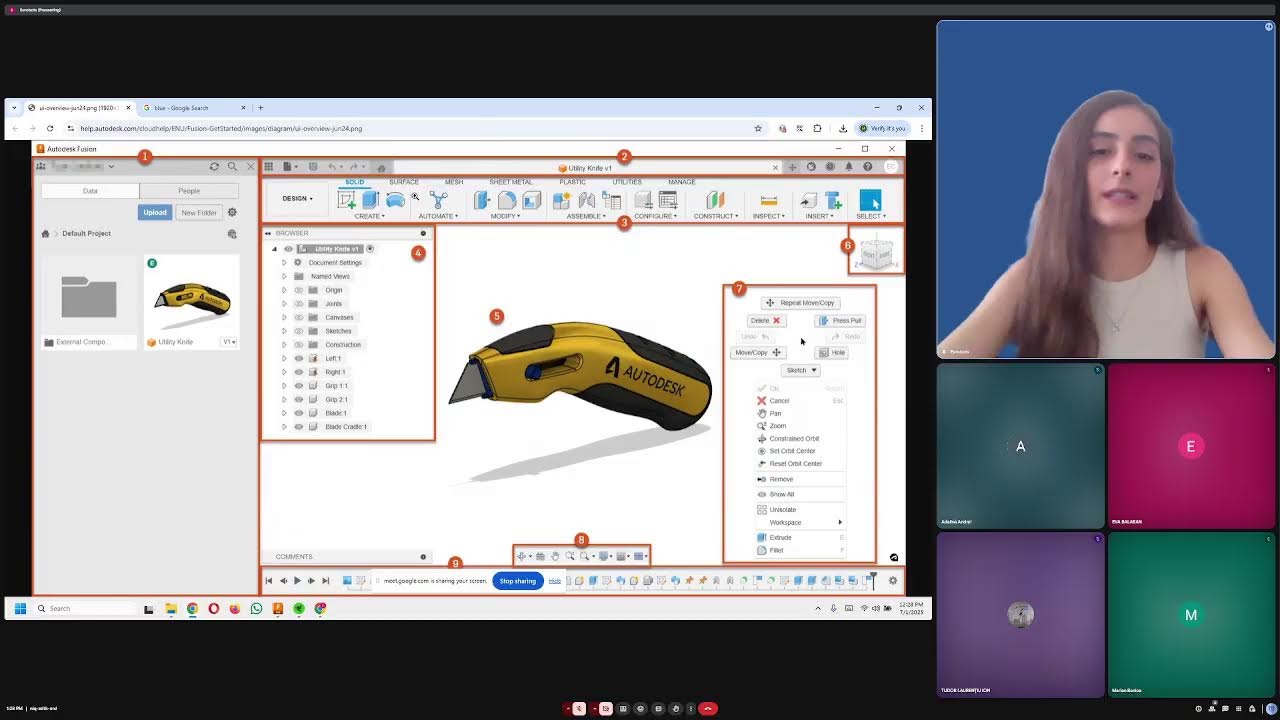
Task: Click the Extrude icon in the Create group
Action: point(370,201)
